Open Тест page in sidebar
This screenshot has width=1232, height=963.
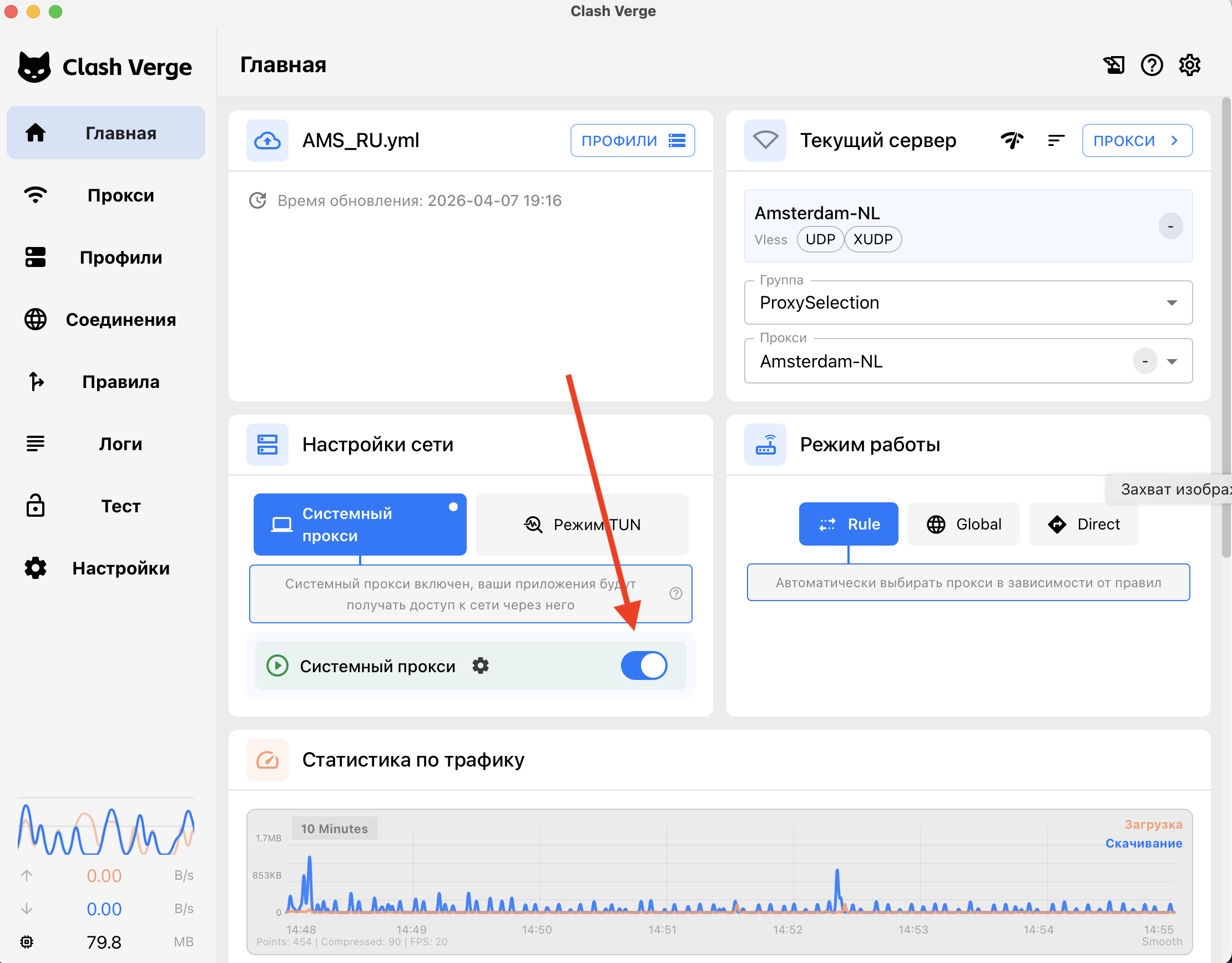coord(106,506)
